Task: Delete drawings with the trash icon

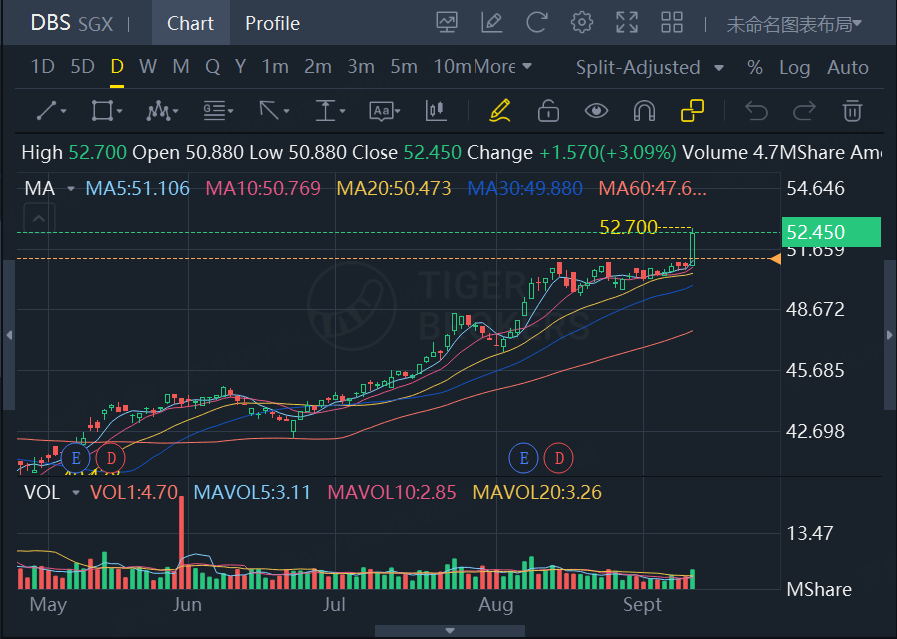Action: pos(852,110)
